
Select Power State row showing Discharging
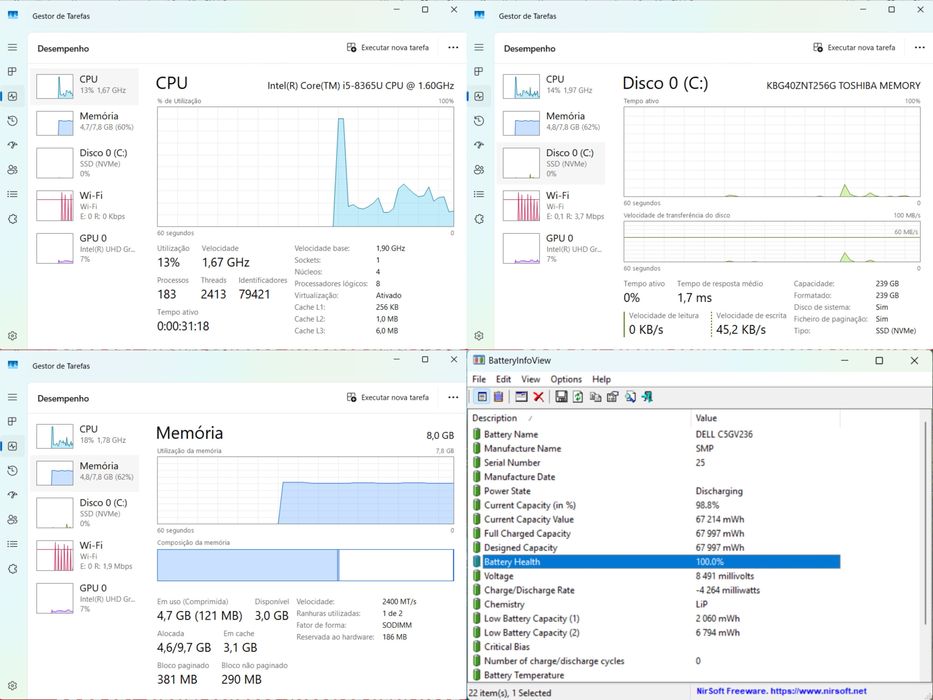[655, 490]
